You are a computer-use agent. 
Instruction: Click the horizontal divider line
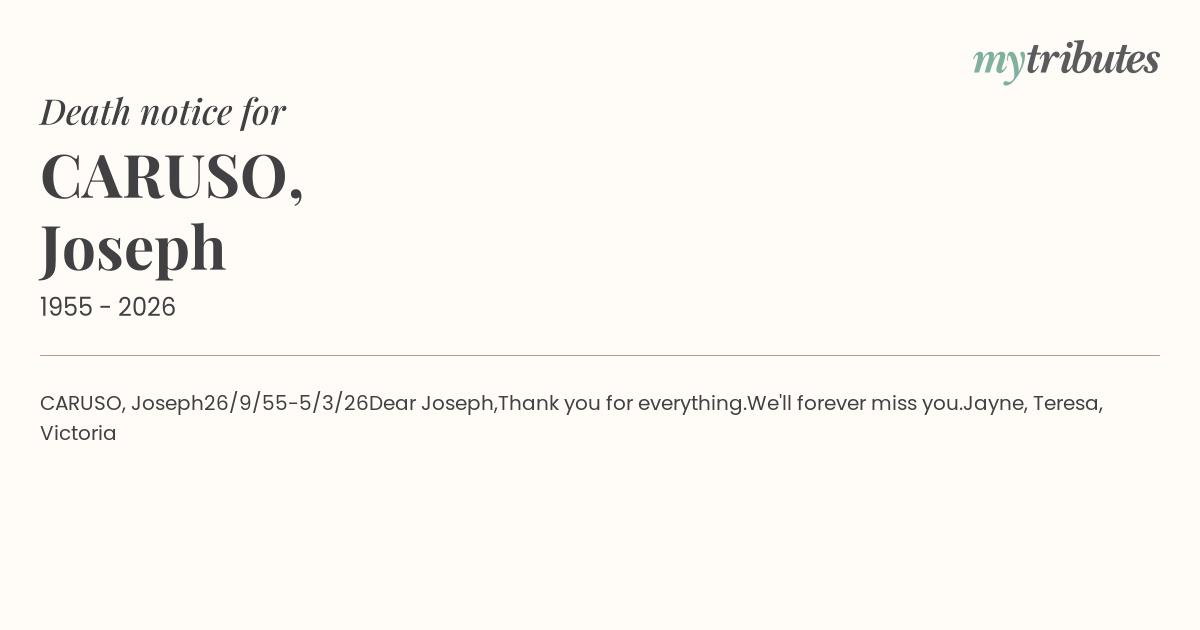600,355
